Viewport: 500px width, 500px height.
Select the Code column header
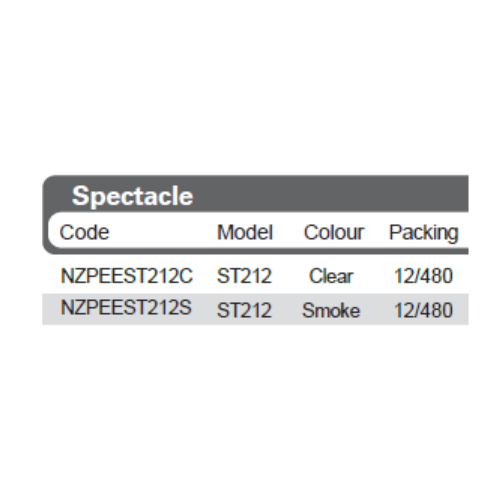[x=84, y=232]
